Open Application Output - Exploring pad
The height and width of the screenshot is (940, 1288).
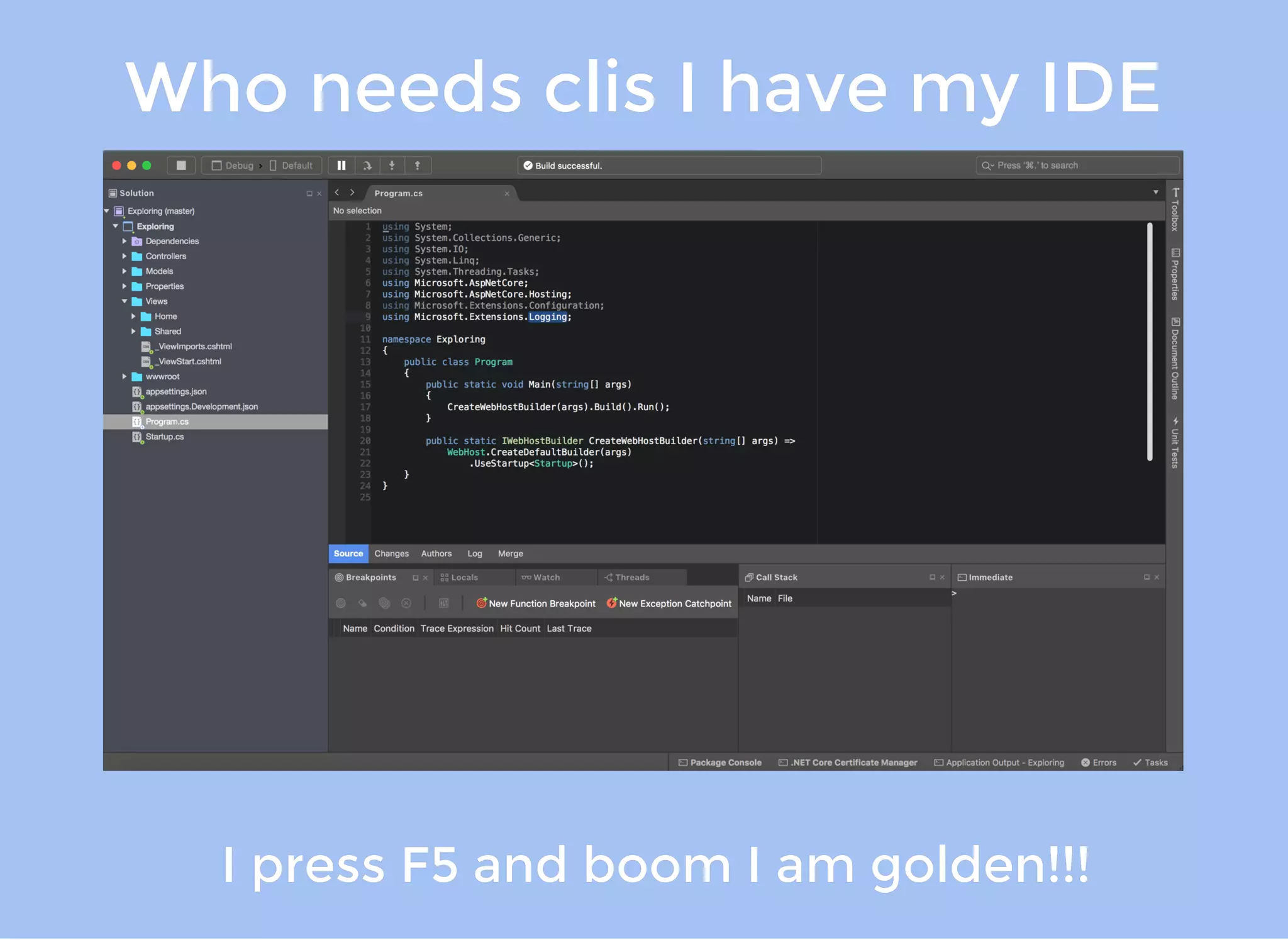click(999, 763)
